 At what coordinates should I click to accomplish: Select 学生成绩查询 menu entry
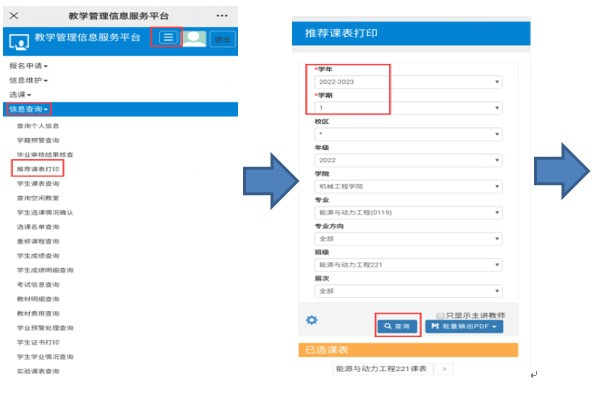pyautogui.click(x=38, y=256)
